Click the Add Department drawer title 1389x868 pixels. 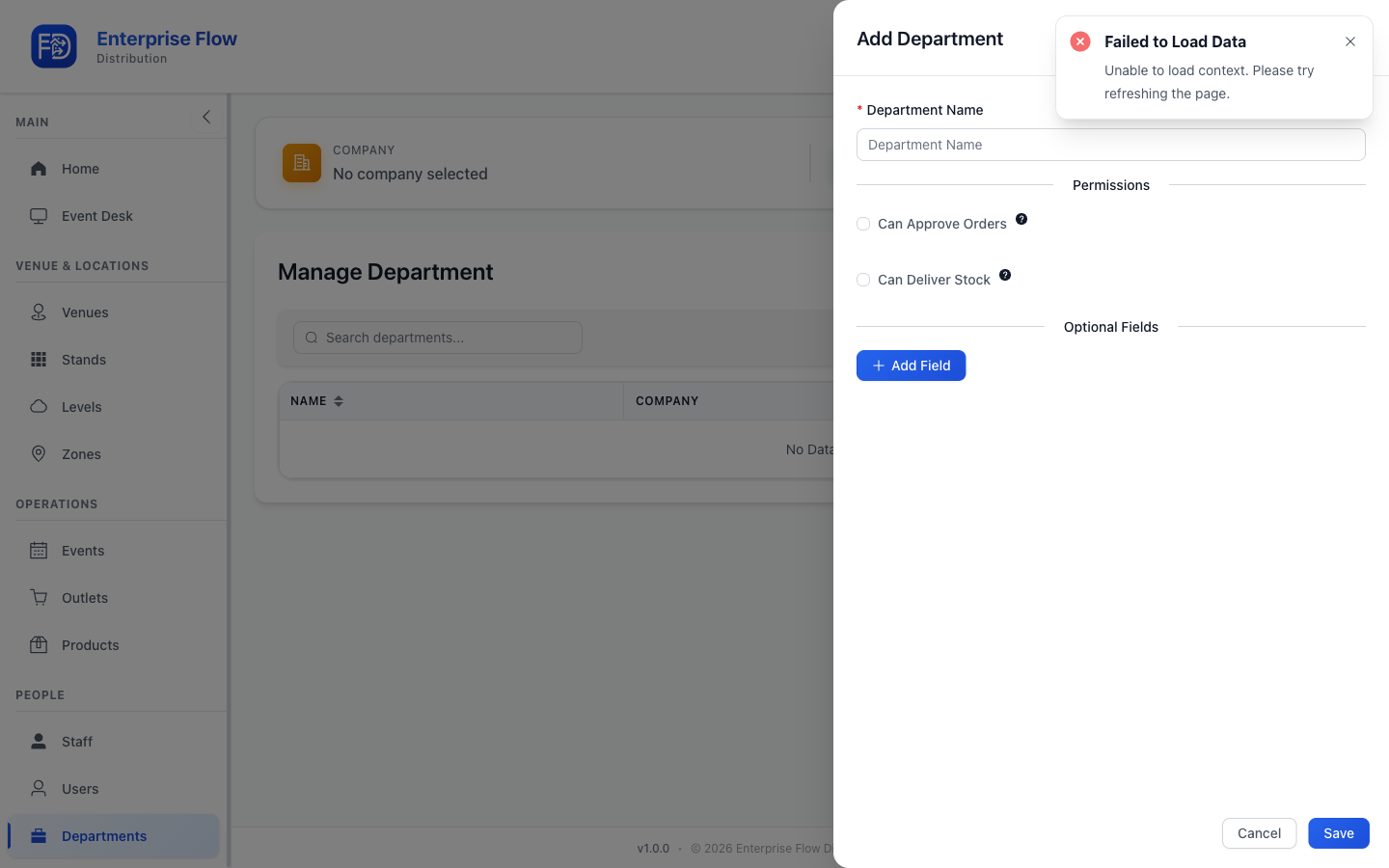[x=930, y=39]
